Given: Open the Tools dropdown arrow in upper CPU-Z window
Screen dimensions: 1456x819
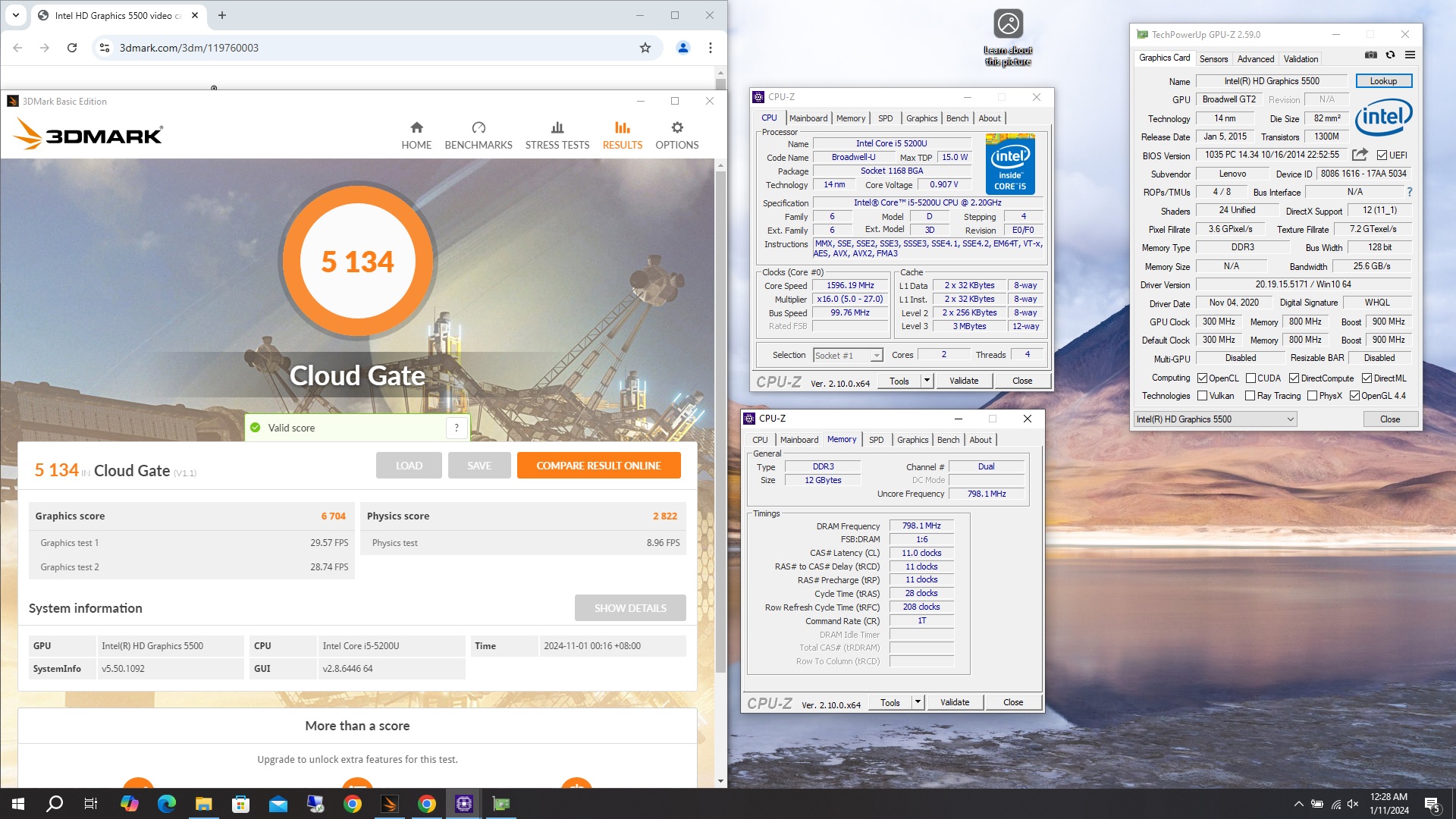Looking at the screenshot, I should pyautogui.click(x=927, y=381).
